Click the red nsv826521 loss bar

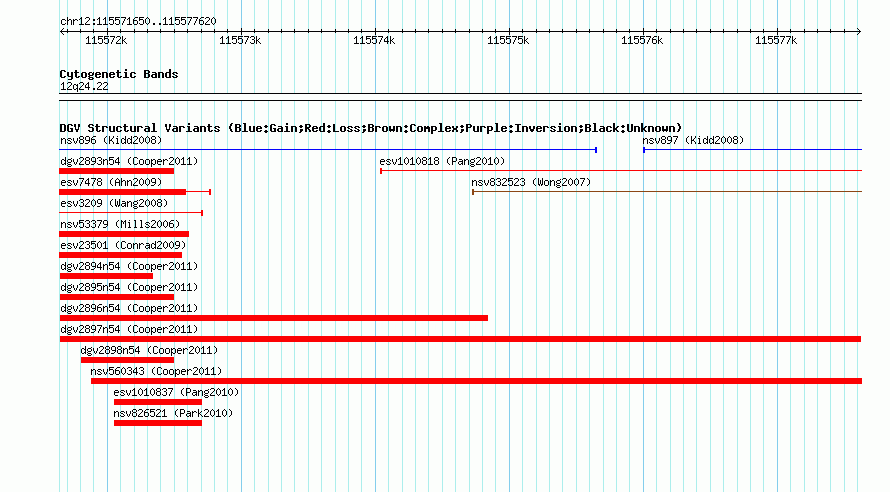[158, 423]
